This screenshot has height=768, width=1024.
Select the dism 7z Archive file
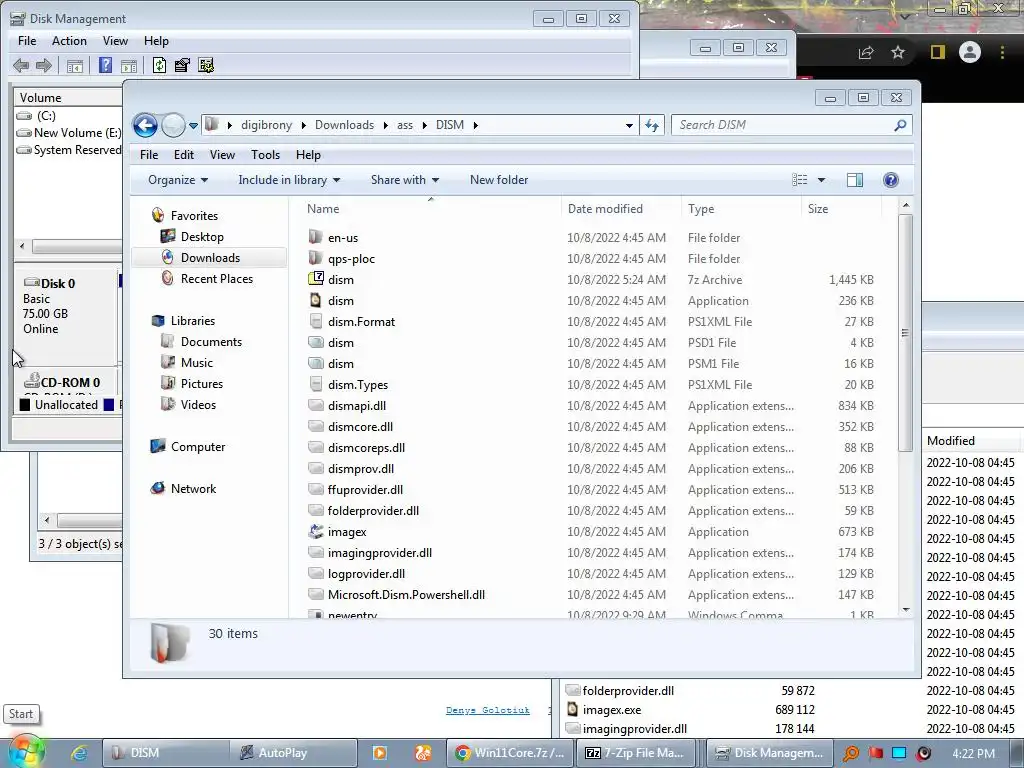pos(341,280)
